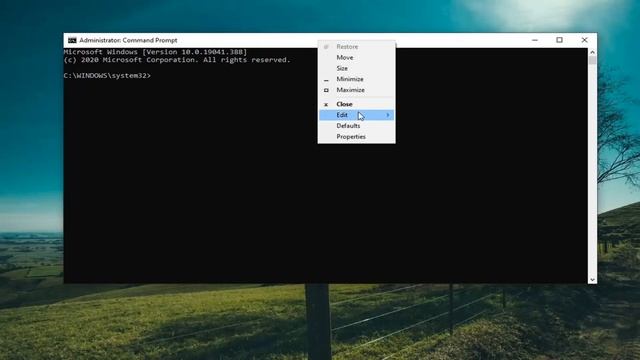This screenshot has width=640, height=360.
Task: Click the Microsoft Corporation copyright line
Action: 177,60
